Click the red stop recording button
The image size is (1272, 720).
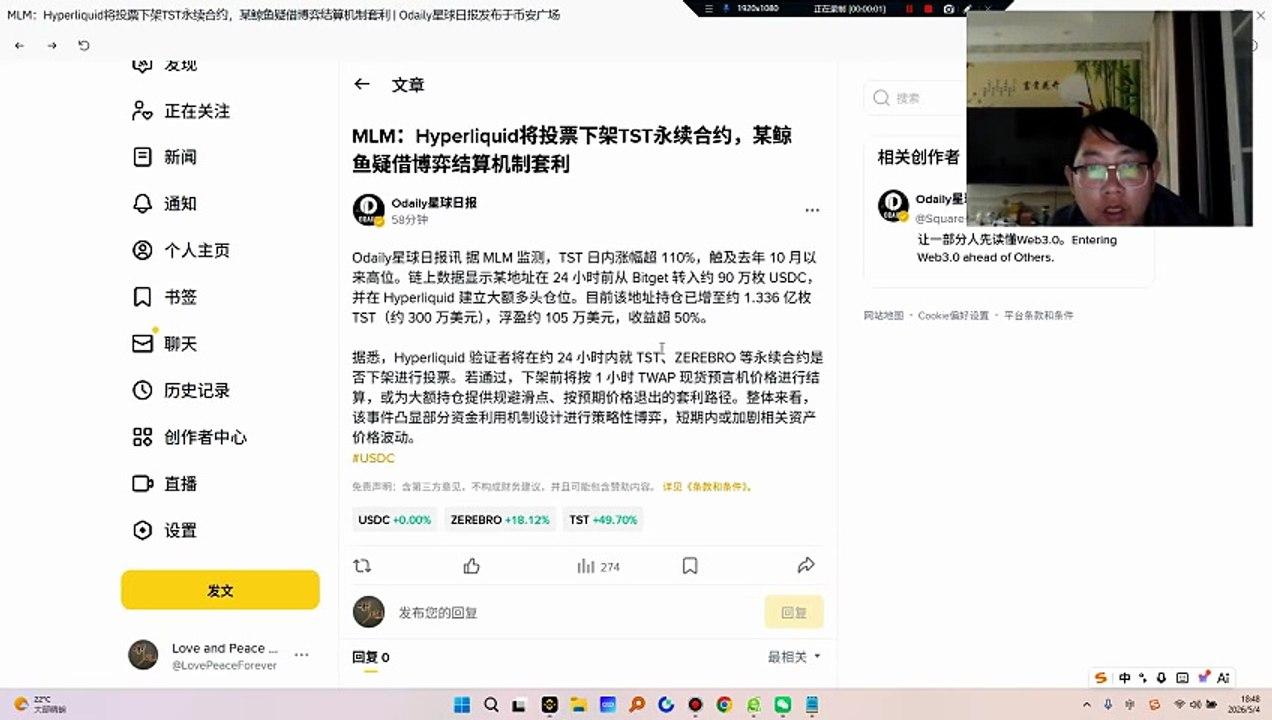(928, 8)
